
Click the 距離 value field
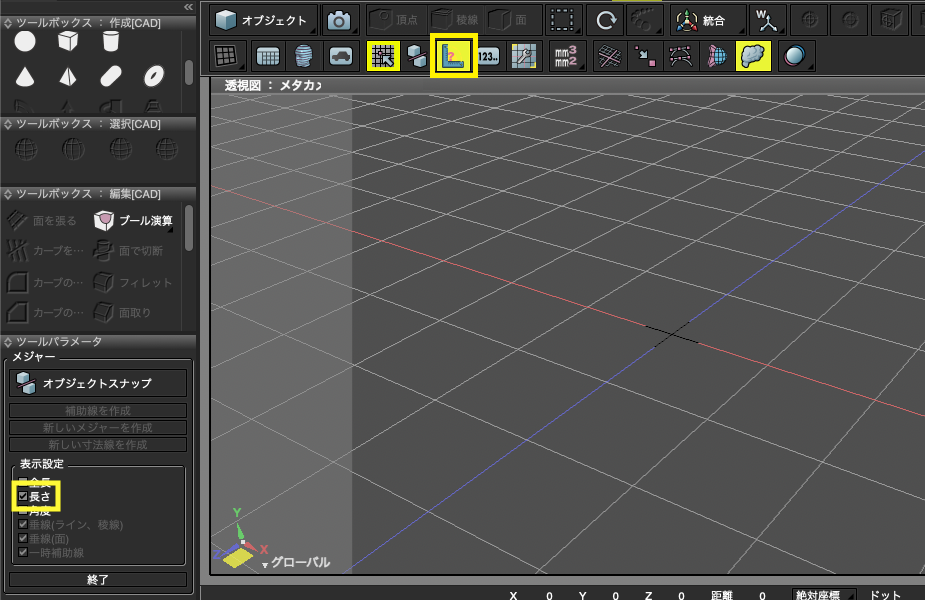[x=762, y=595]
